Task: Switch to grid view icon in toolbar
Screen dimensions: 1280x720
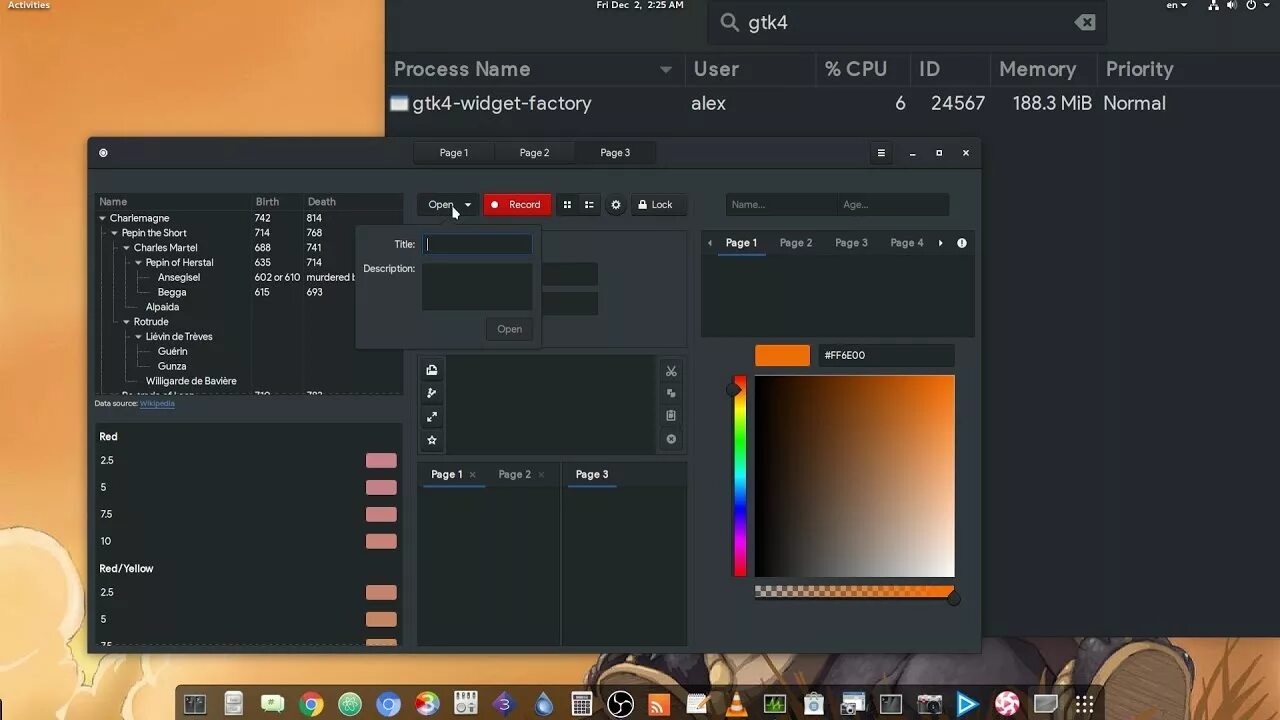Action: (567, 205)
